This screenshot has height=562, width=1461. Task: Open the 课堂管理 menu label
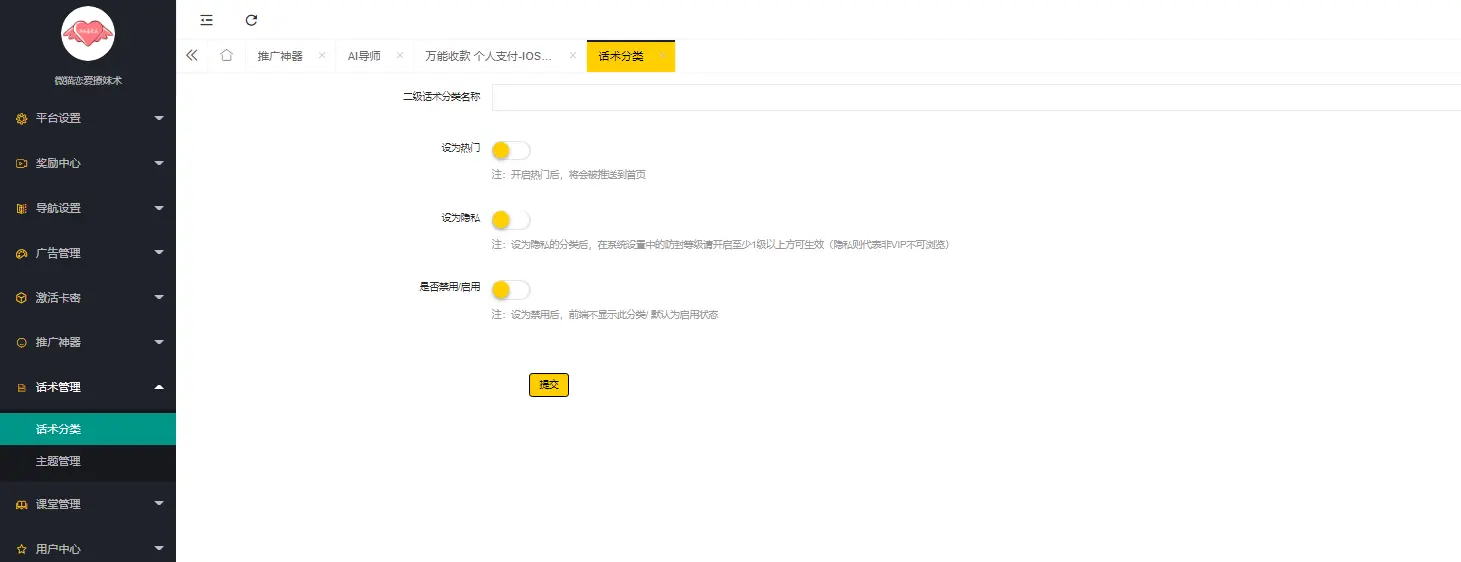point(58,505)
